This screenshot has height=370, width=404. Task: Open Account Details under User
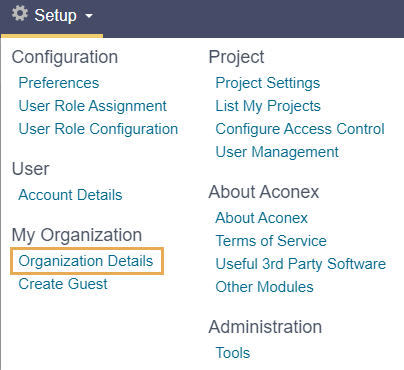coord(70,195)
